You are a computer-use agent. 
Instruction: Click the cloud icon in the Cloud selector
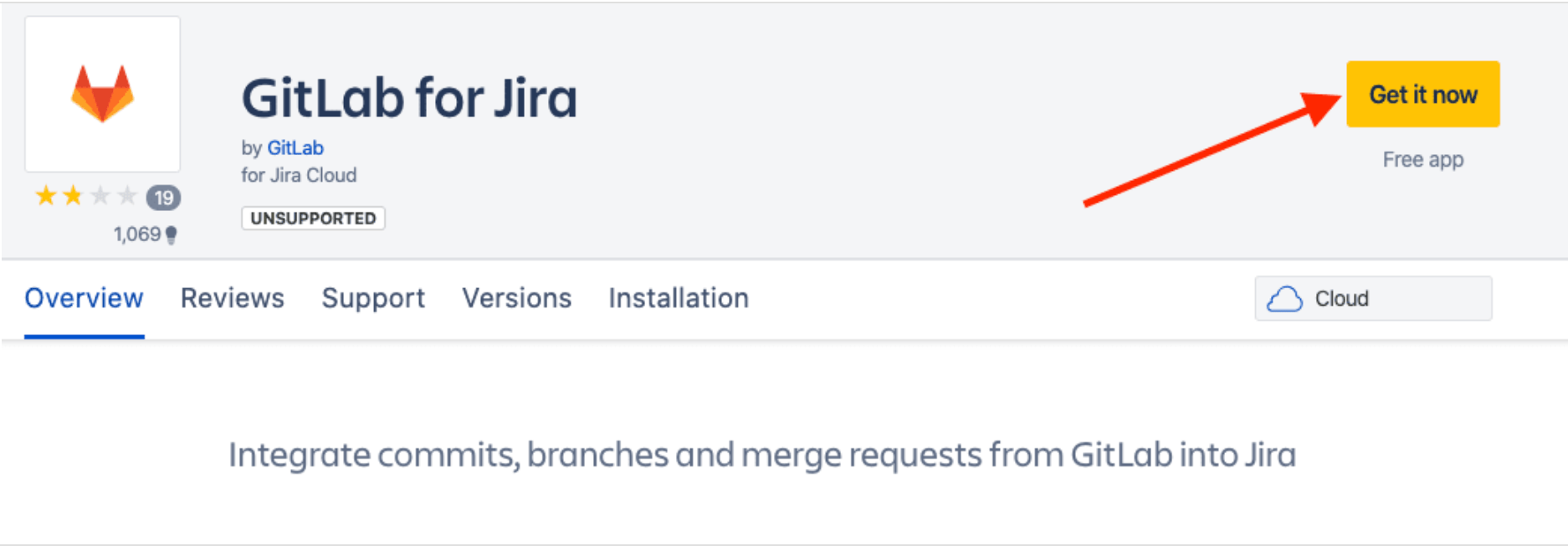(1286, 298)
